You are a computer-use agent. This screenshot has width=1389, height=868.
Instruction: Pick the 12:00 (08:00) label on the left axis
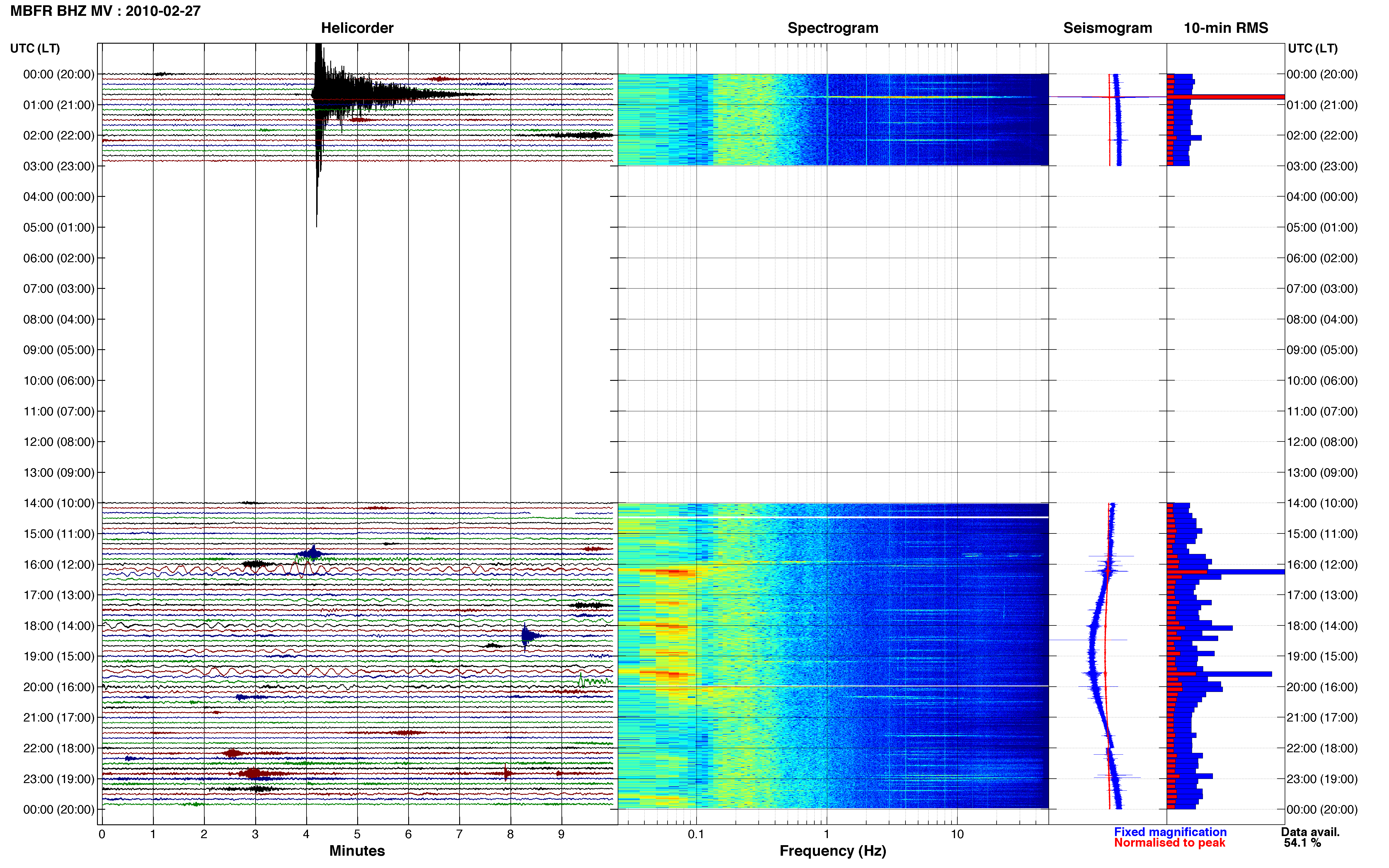[x=59, y=442]
